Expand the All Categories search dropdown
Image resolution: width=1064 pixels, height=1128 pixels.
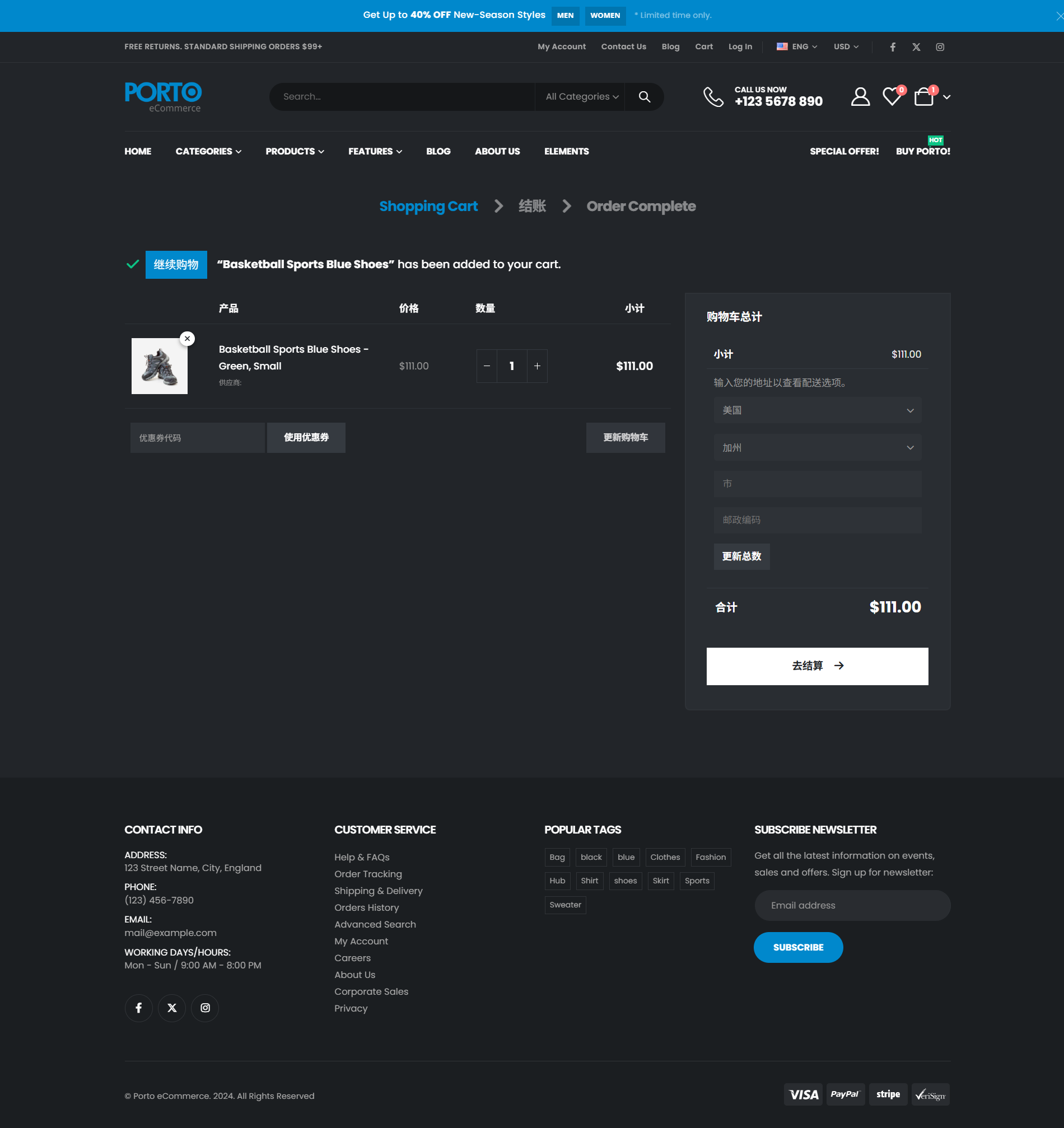point(581,96)
